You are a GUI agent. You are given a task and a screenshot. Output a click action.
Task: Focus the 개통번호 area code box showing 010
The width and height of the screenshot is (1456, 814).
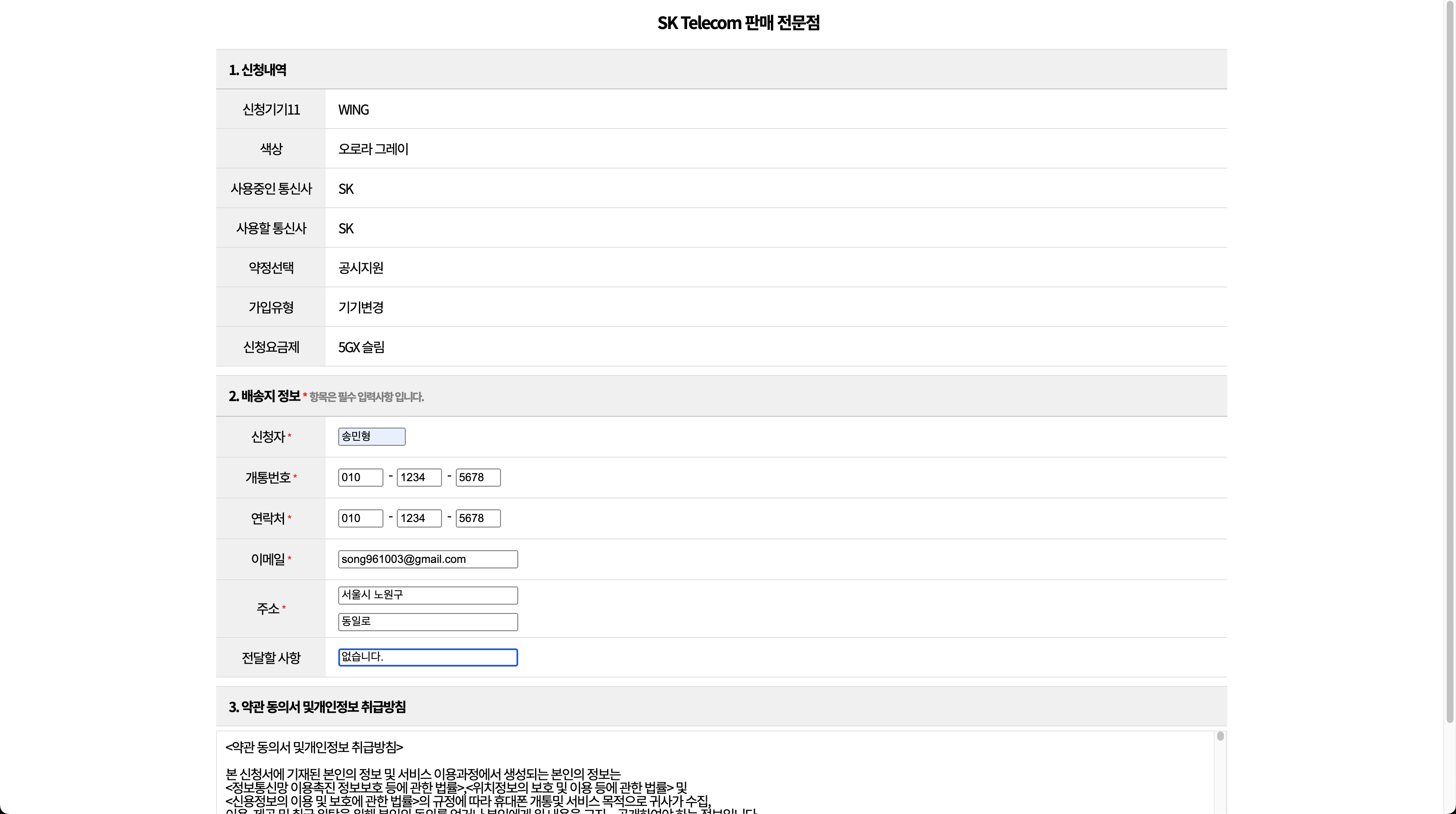pos(360,477)
